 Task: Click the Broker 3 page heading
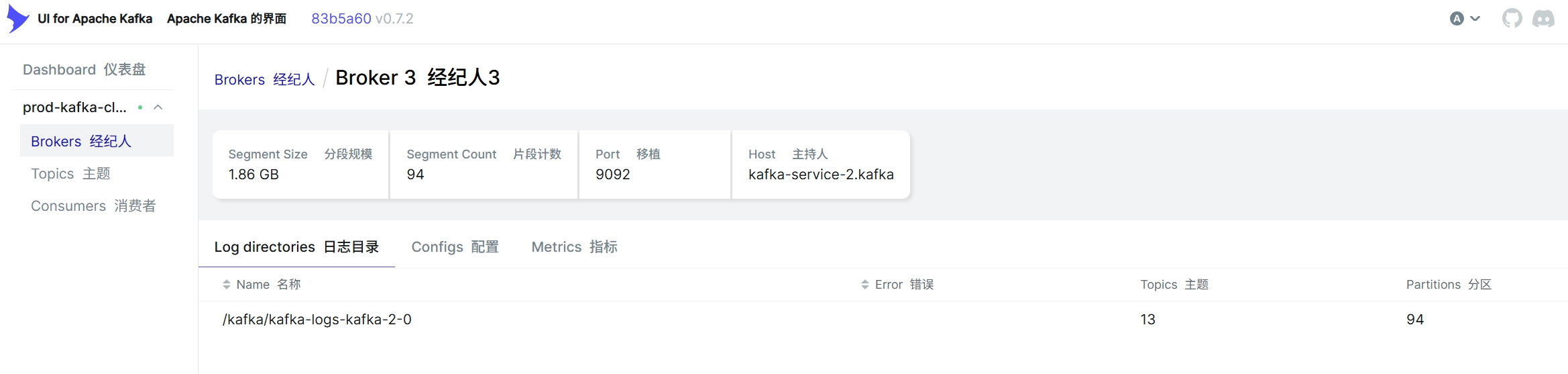point(417,78)
